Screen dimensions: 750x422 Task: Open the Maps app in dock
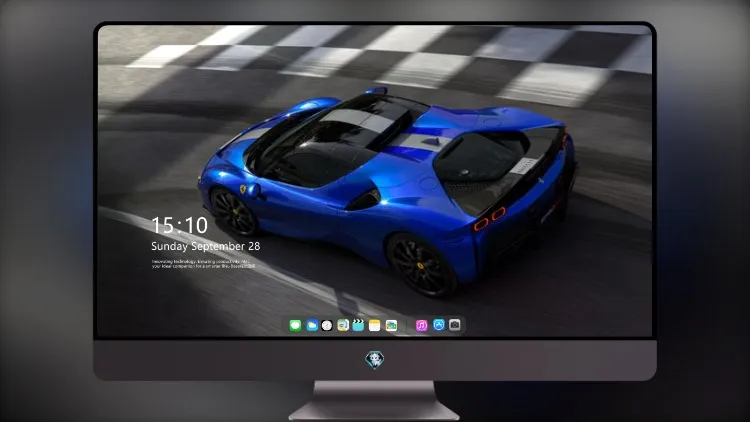click(x=343, y=325)
